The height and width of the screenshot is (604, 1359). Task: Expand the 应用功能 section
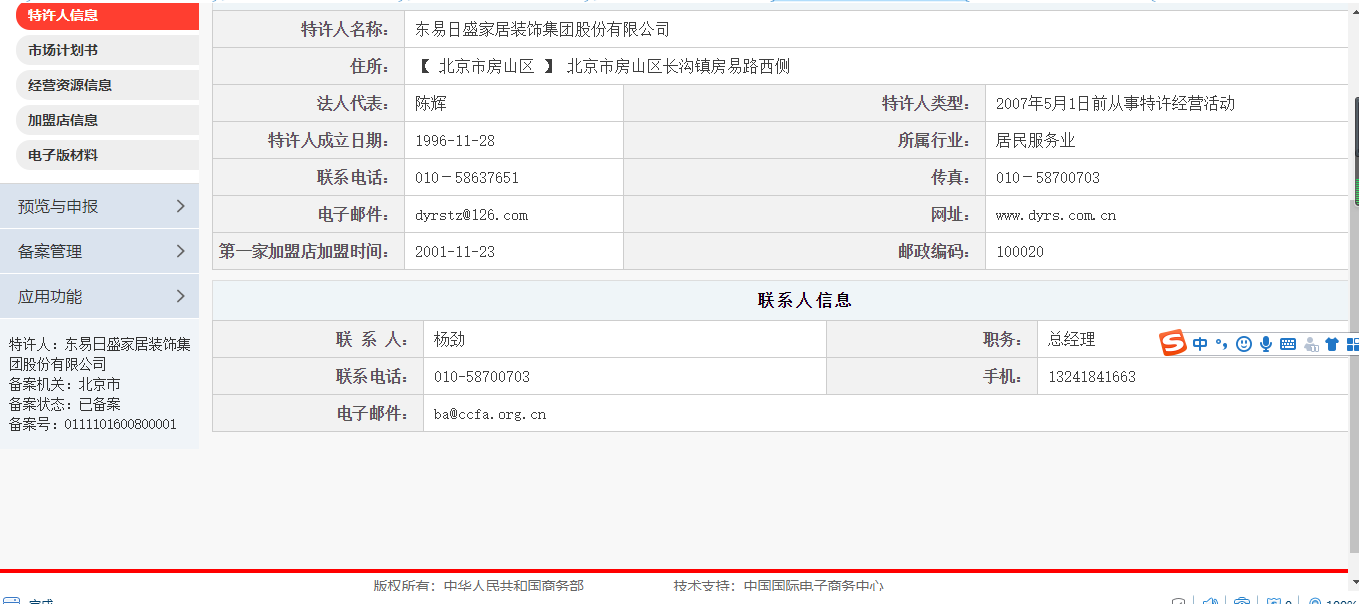[x=99, y=296]
